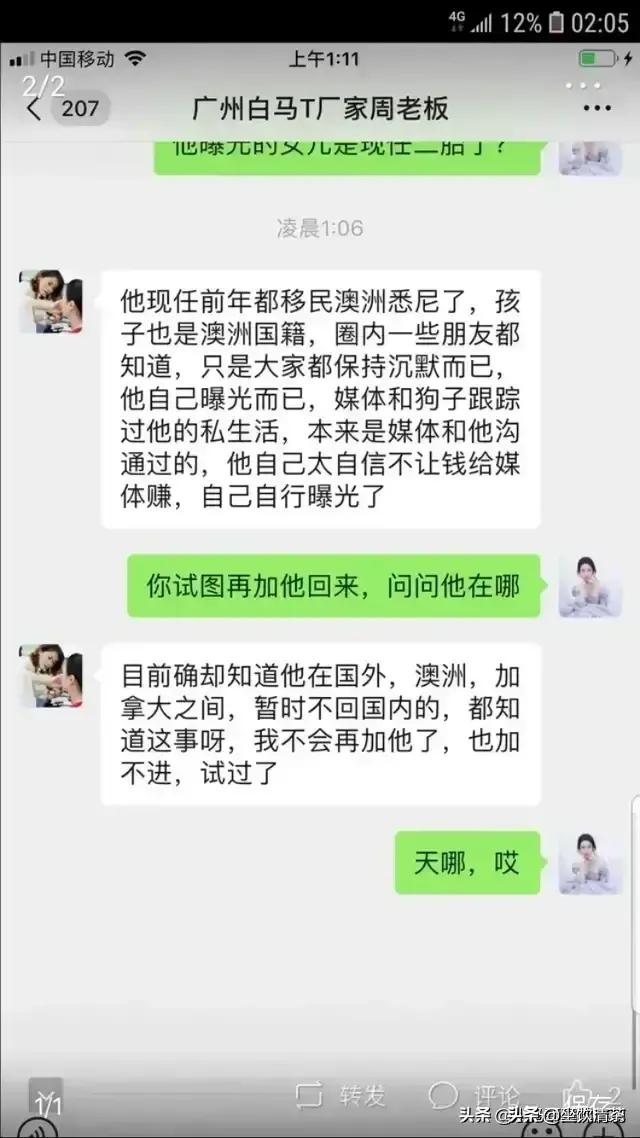Tap the sender's avatar beside the 澳洲悉尼 message
640x1138 pixels.
tap(51, 301)
